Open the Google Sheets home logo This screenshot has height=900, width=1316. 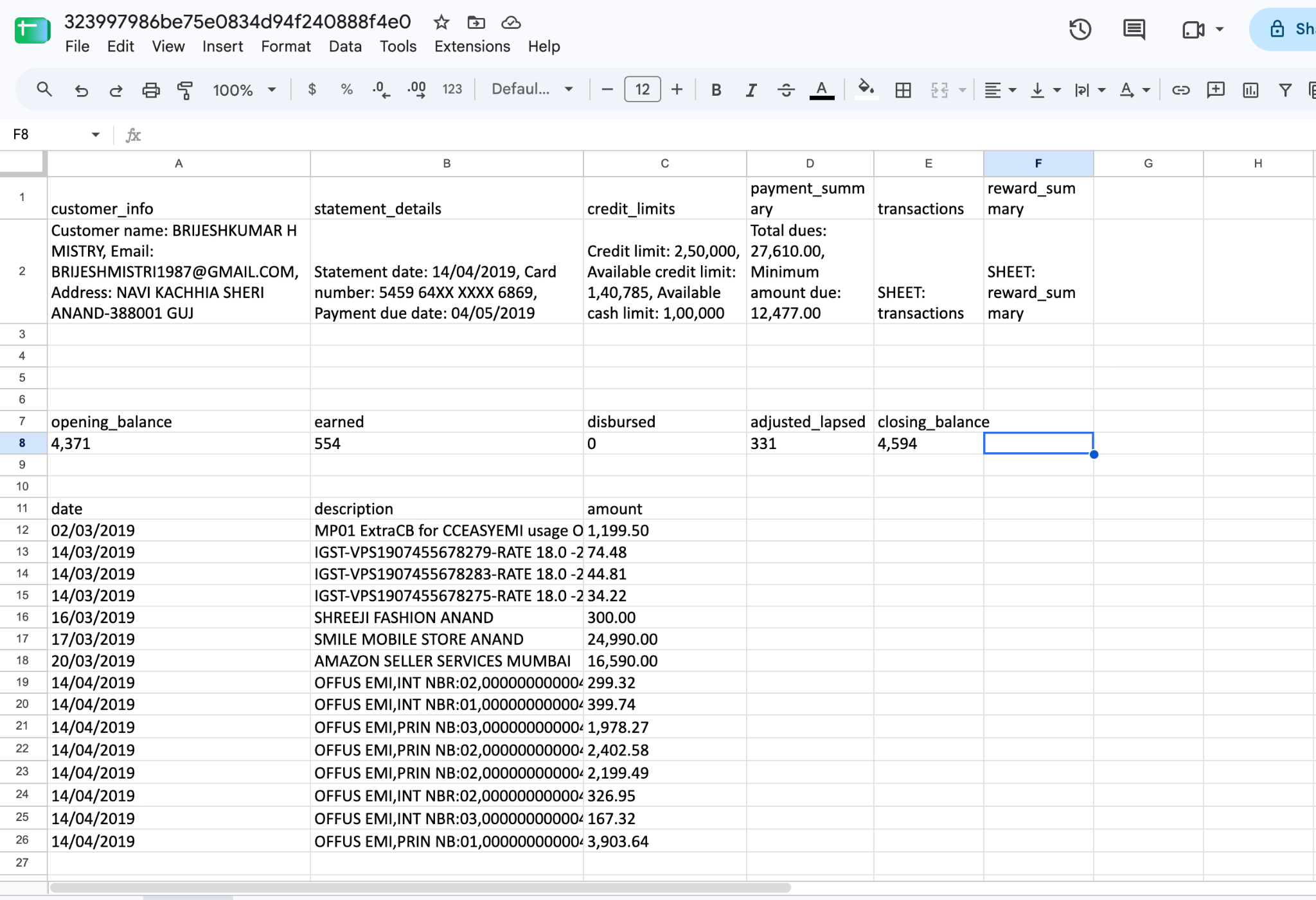tap(32, 30)
